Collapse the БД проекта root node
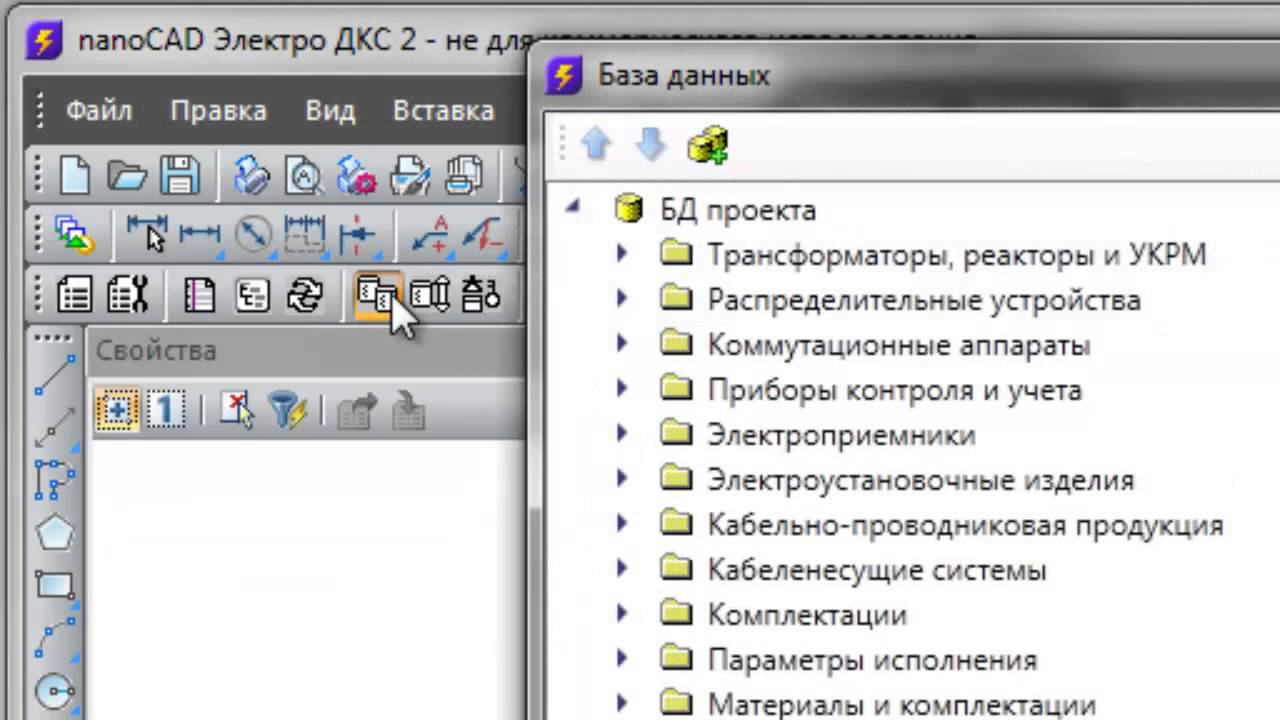Viewport: 1280px width, 720px height. [572, 207]
